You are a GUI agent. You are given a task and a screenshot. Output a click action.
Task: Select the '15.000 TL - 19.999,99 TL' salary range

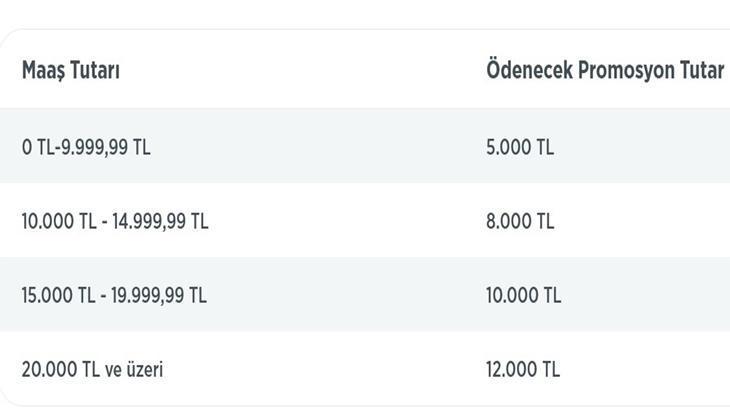point(114,295)
